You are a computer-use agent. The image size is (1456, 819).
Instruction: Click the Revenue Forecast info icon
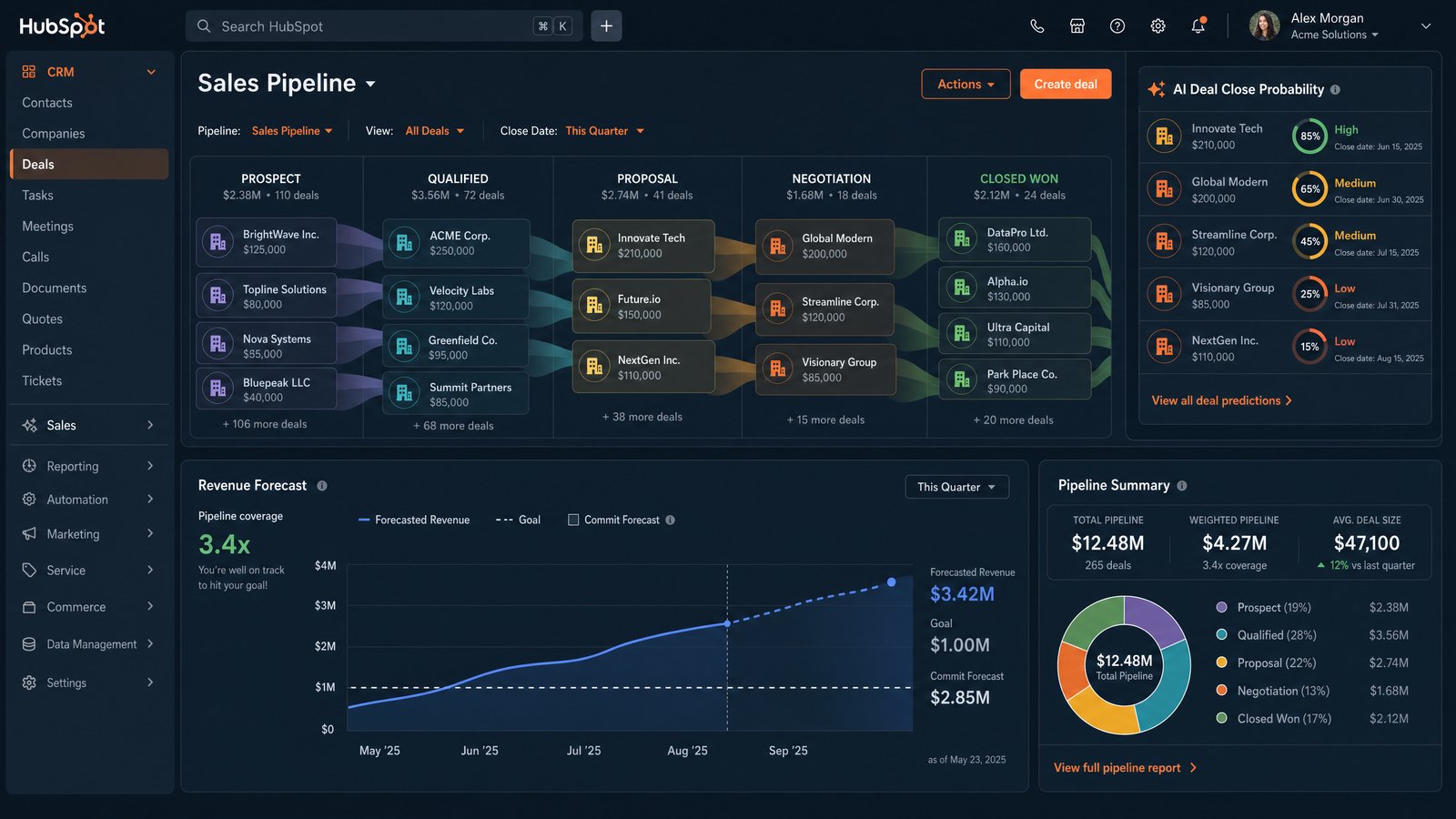pyautogui.click(x=322, y=486)
